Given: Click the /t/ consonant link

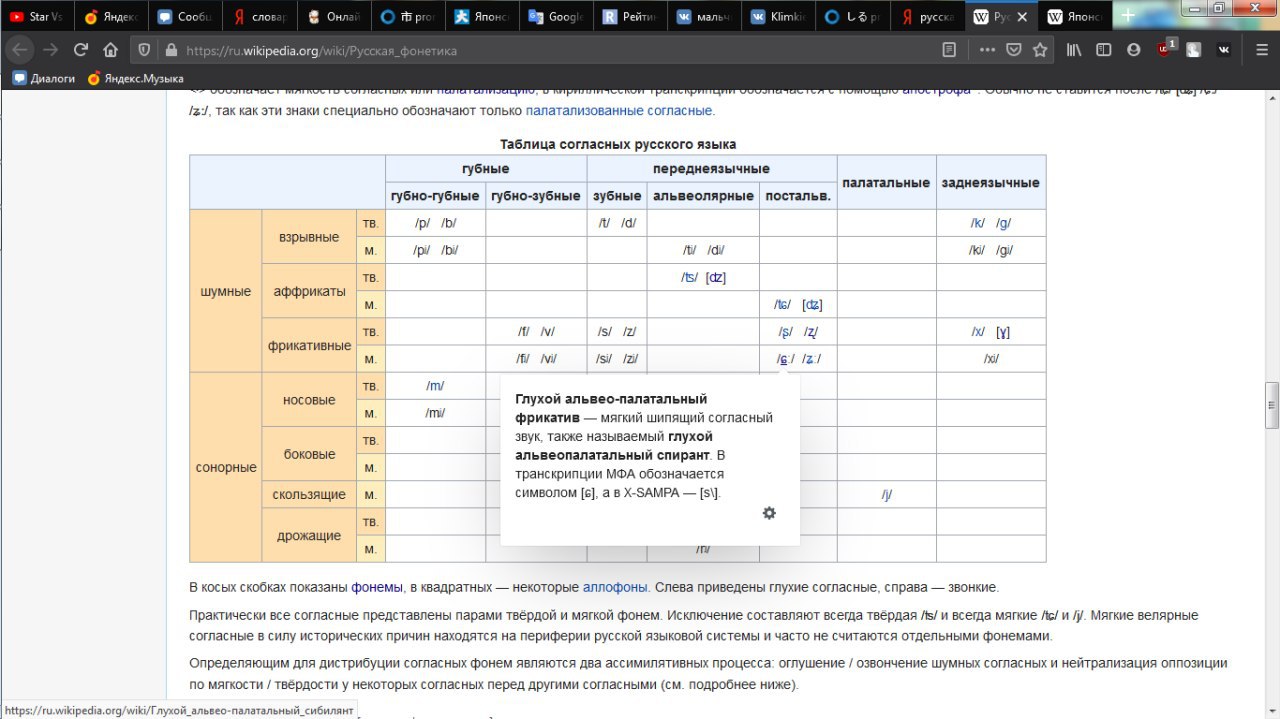Looking at the screenshot, I should coord(604,223).
